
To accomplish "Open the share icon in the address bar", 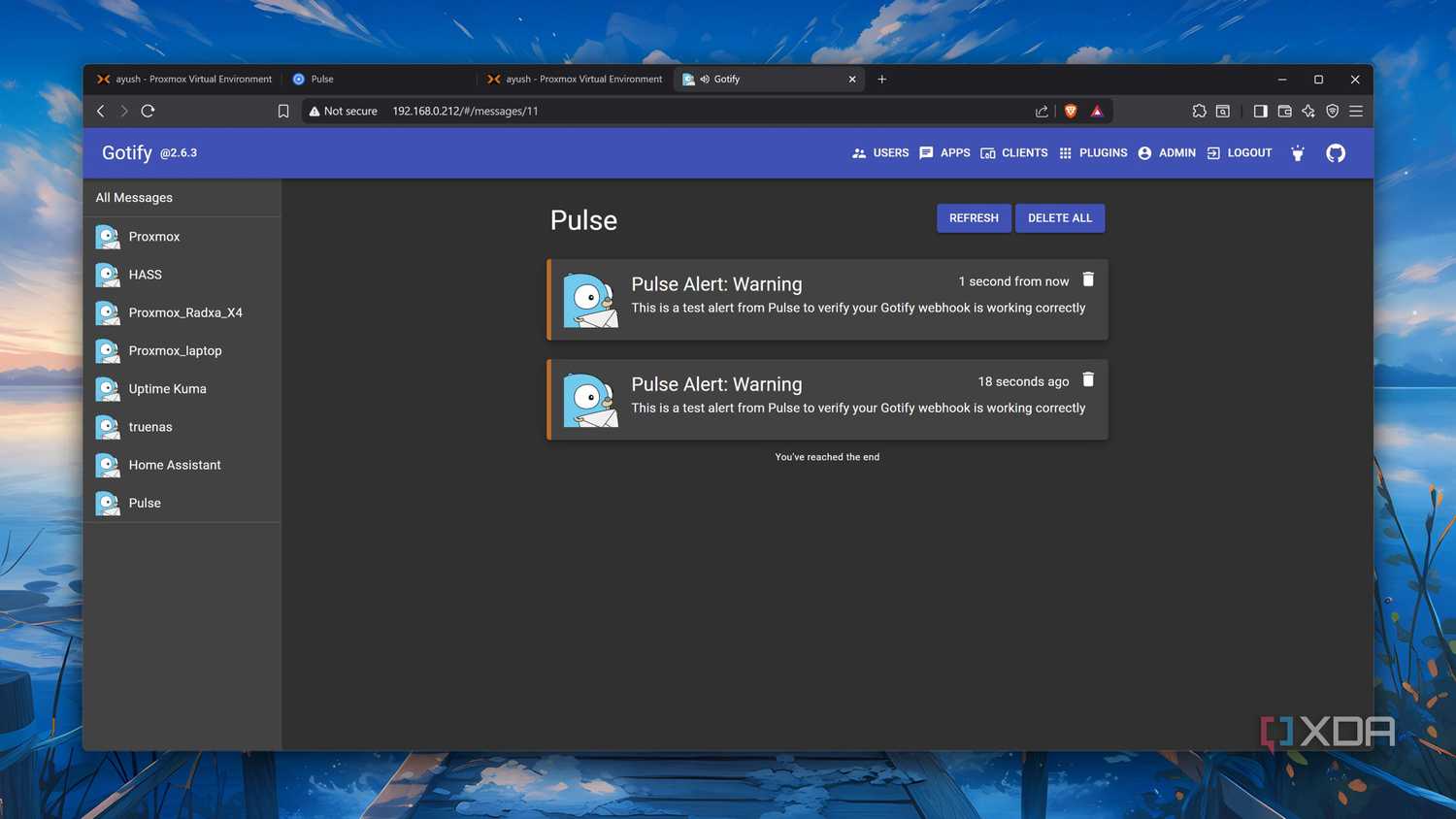I will coord(1042,112).
